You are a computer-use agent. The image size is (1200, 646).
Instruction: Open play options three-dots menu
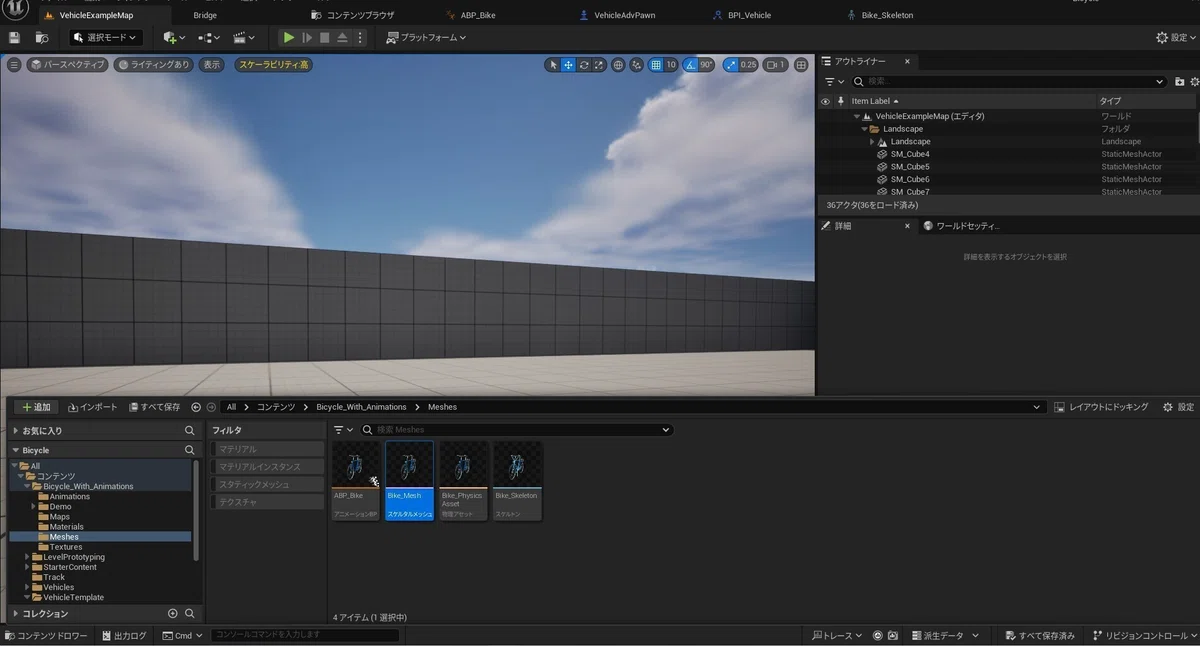point(361,38)
